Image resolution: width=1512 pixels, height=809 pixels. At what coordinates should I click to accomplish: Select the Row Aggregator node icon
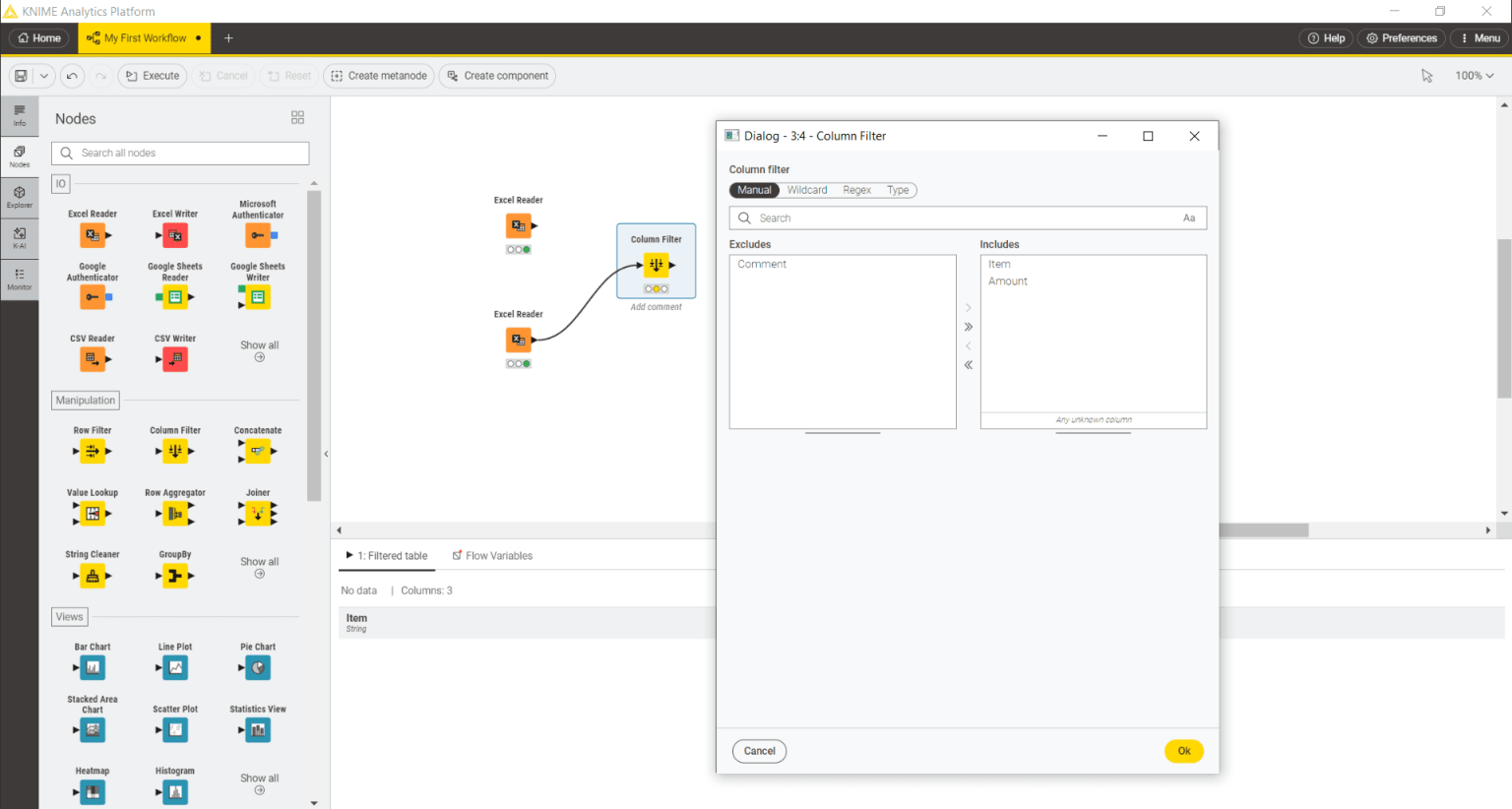pos(175,513)
